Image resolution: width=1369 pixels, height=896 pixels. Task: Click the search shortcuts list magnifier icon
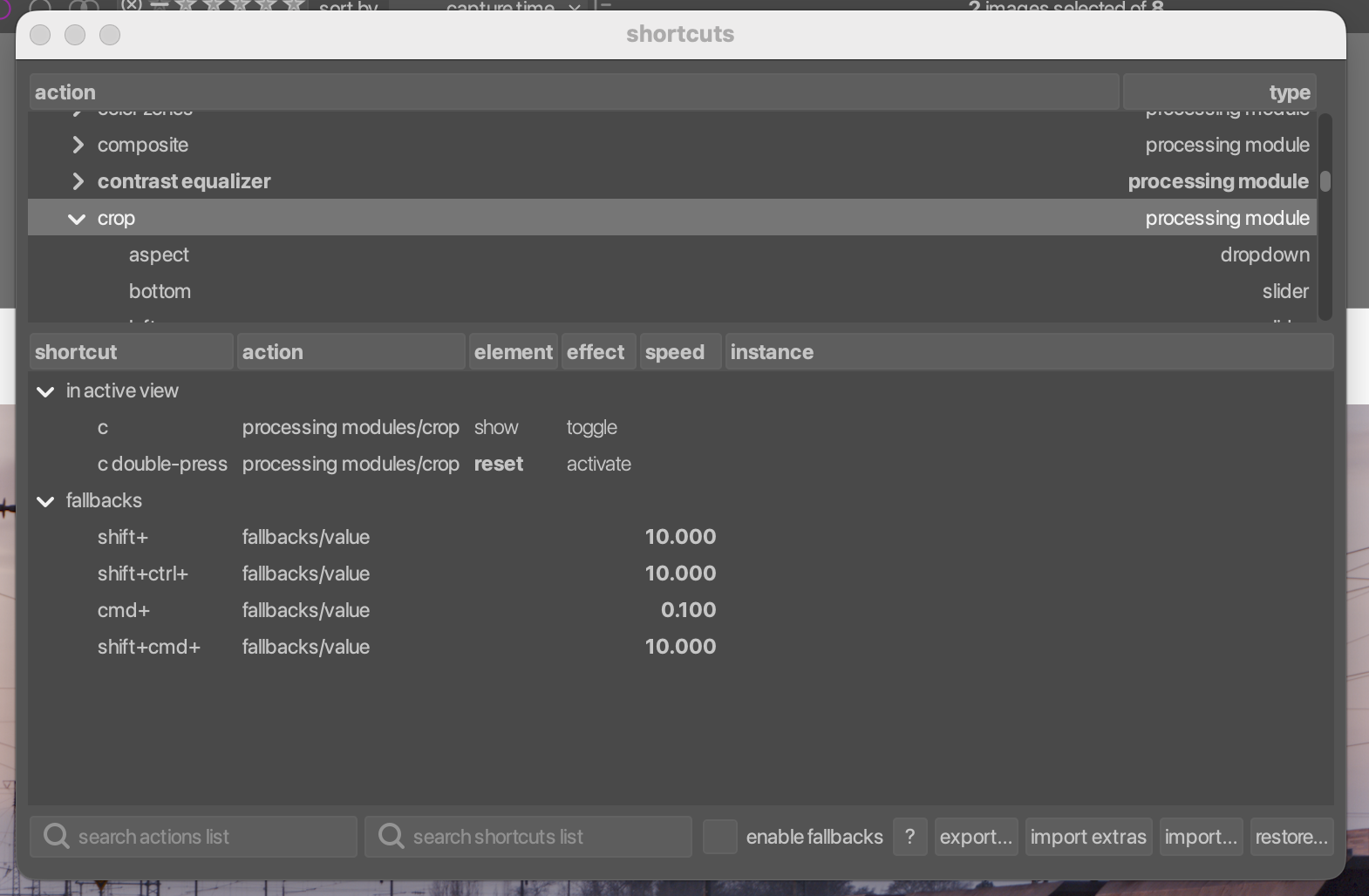click(392, 837)
